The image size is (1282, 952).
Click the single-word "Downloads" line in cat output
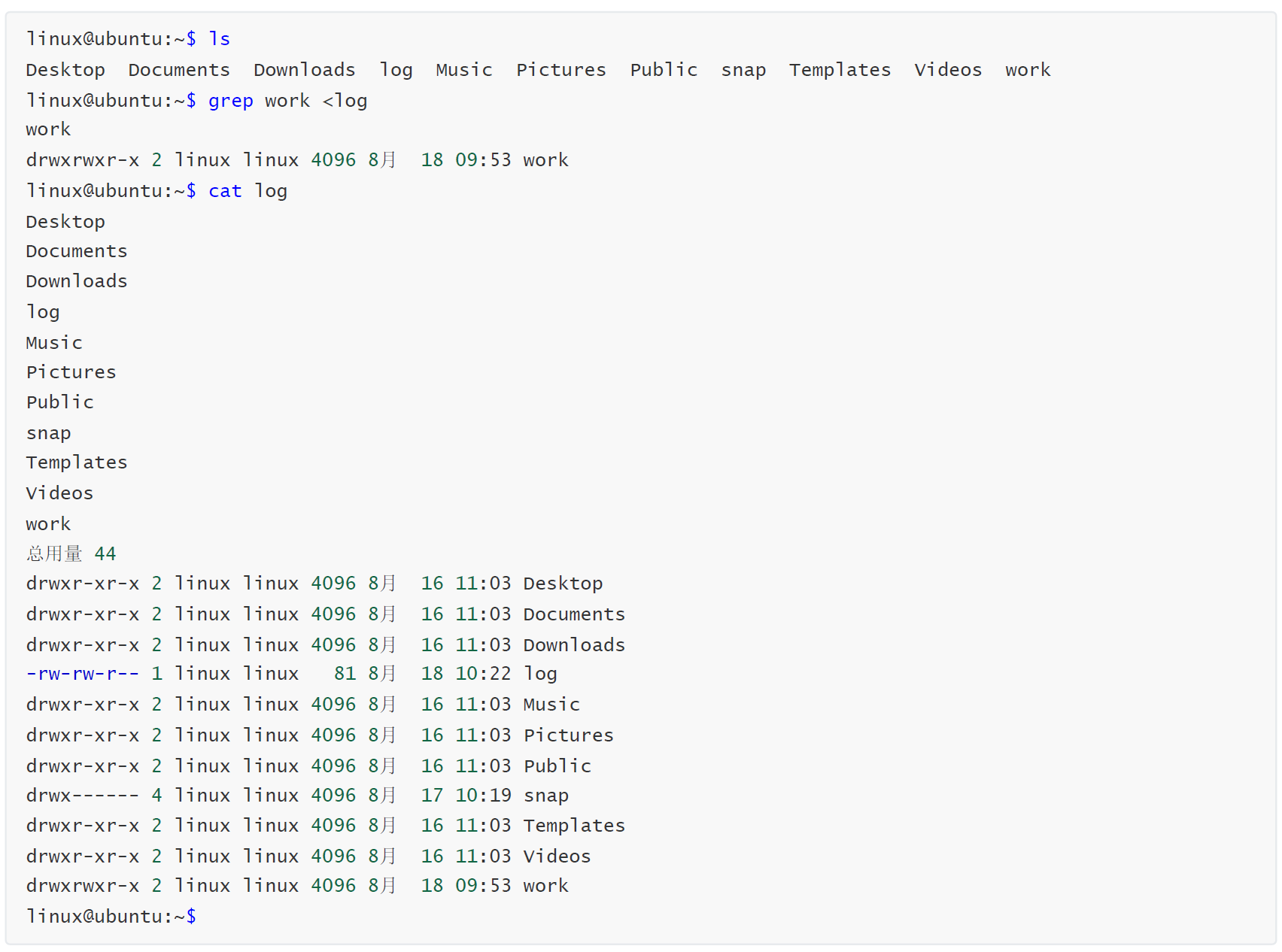[77, 281]
